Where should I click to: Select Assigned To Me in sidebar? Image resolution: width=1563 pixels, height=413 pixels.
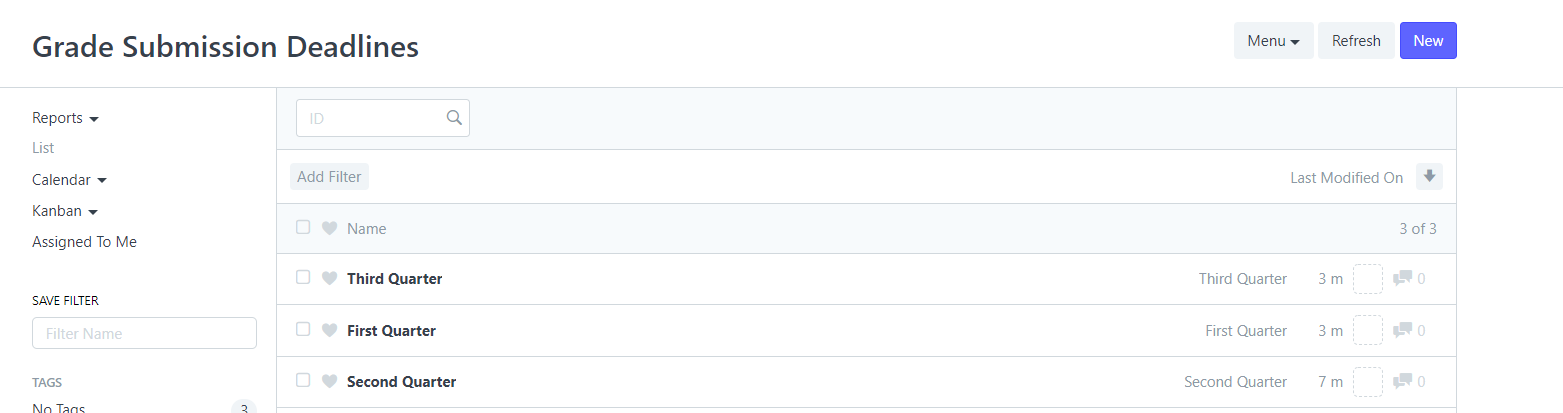[x=84, y=242]
